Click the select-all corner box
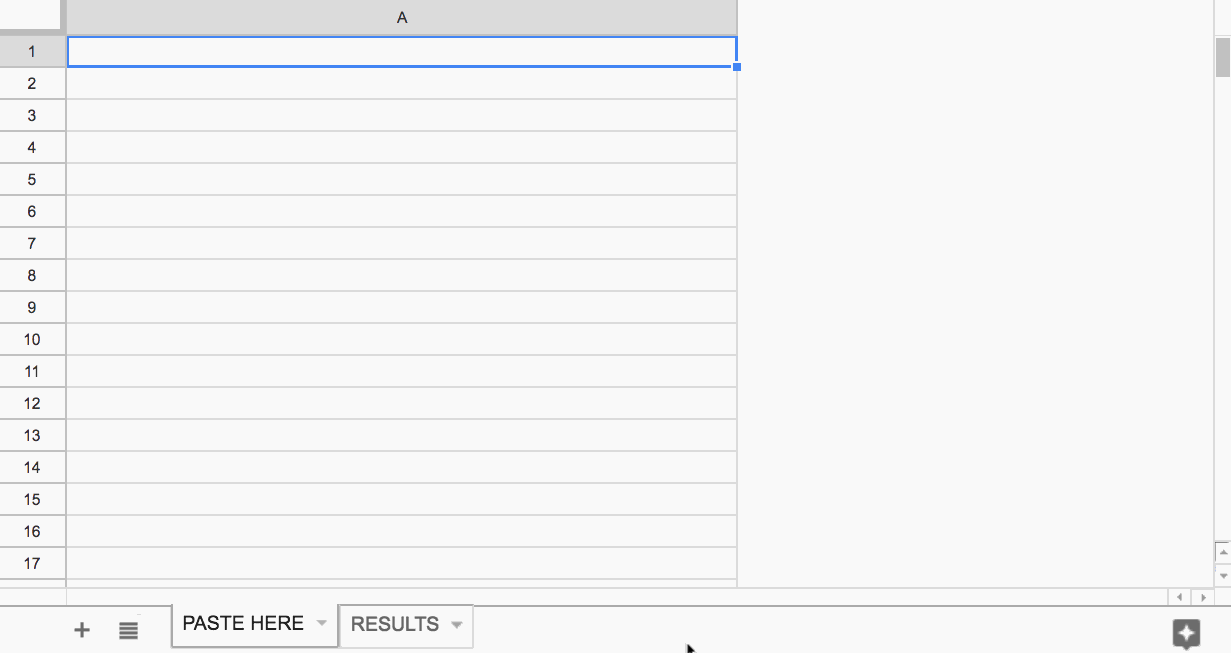The image size is (1231, 653). pos(33,17)
